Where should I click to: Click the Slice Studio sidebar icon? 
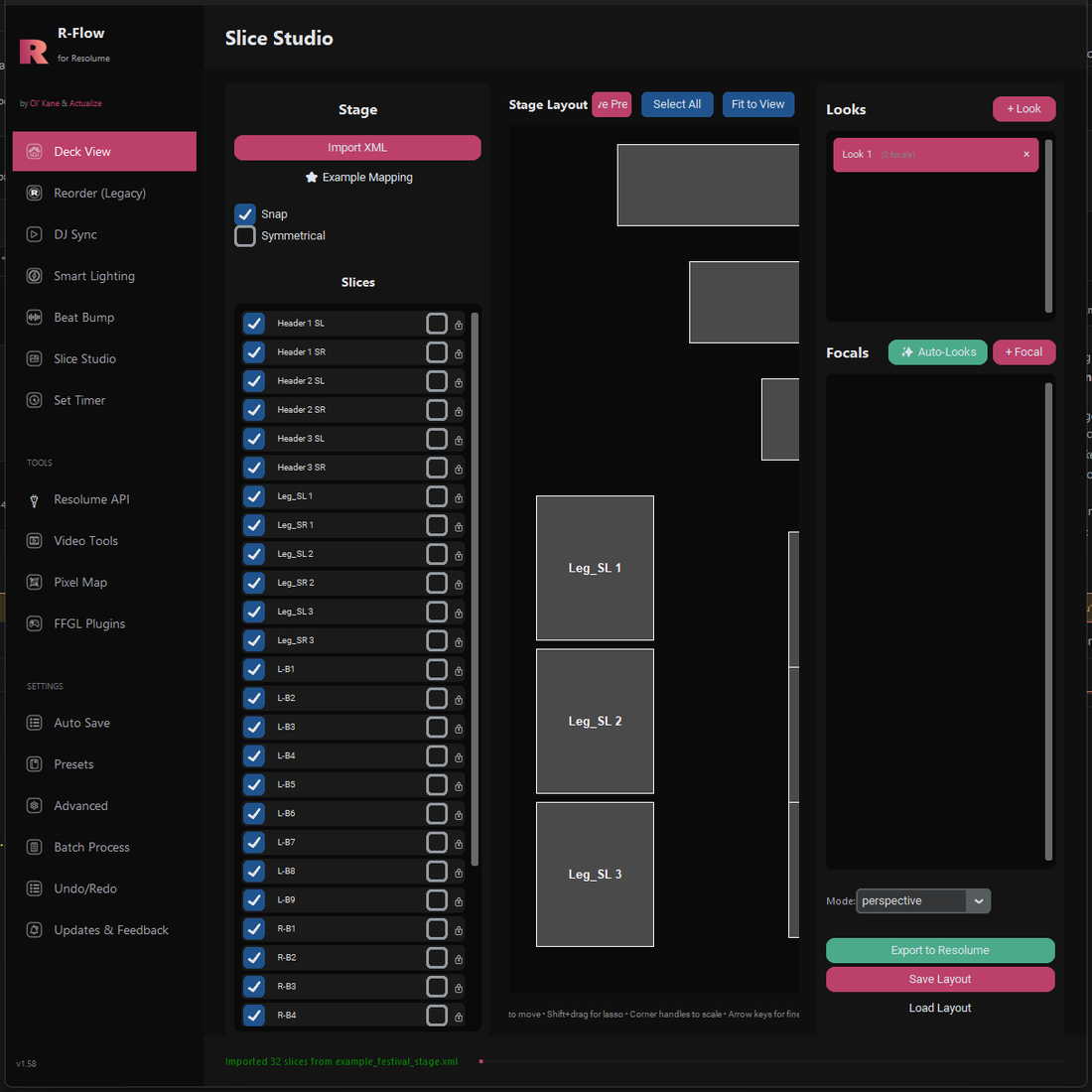[34, 358]
